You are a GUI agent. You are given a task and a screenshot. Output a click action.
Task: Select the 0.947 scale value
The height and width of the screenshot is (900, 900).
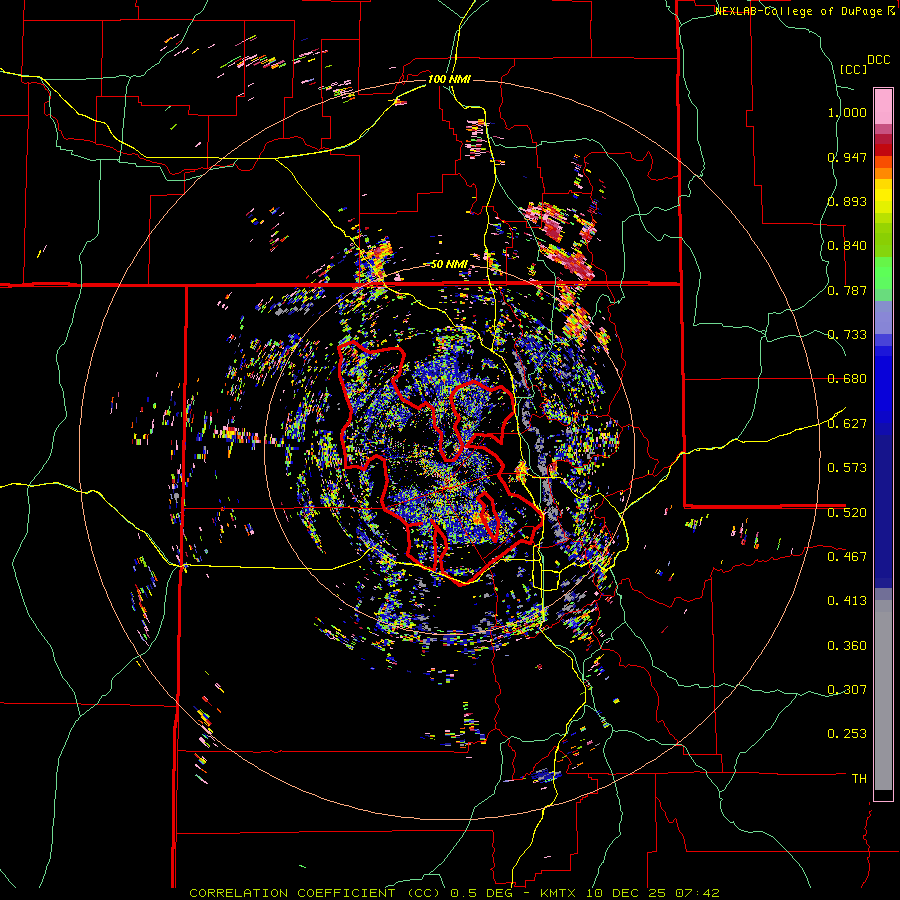click(847, 157)
